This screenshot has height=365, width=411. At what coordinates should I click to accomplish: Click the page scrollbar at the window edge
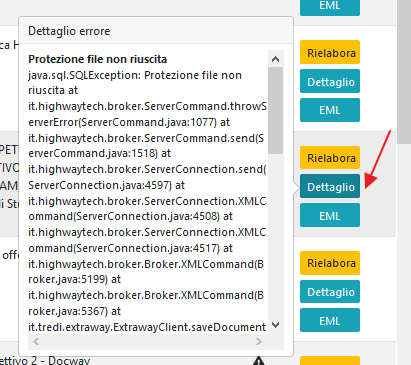coord(404,72)
